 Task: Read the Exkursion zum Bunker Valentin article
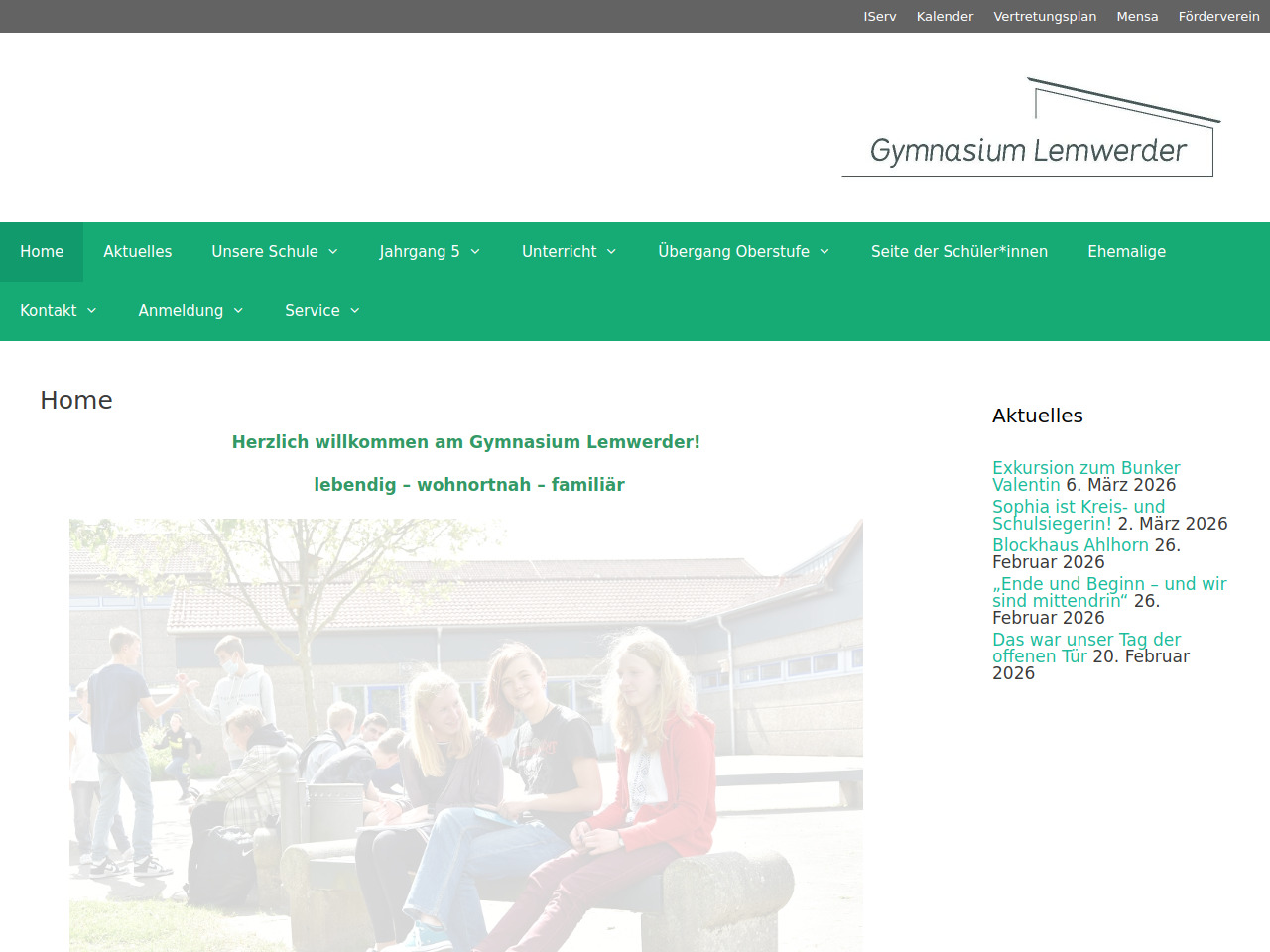coord(1085,468)
